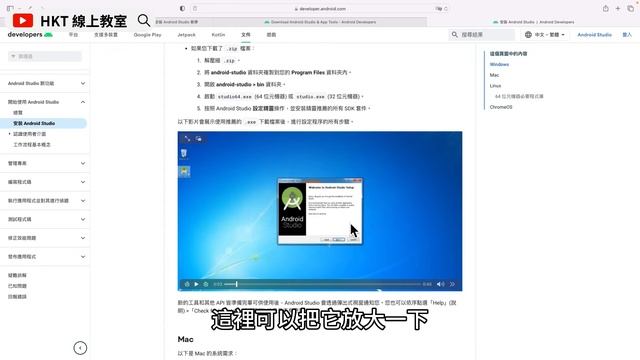Collapse sidebar with circular arrow button
This screenshot has height=360, width=640.
[x=80, y=348]
